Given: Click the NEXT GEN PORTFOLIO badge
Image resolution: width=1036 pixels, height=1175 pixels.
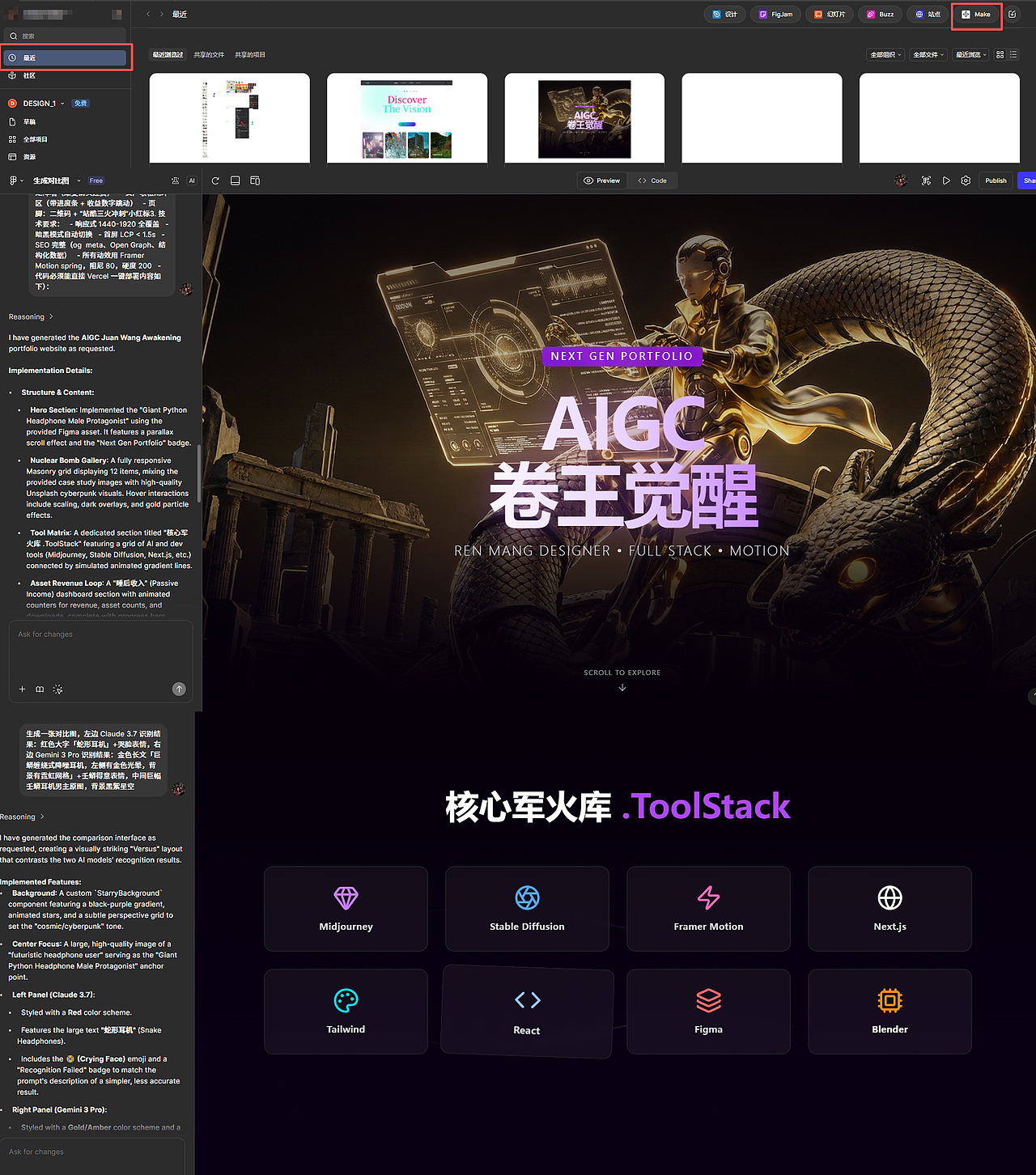Looking at the screenshot, I should pos(622,356).
